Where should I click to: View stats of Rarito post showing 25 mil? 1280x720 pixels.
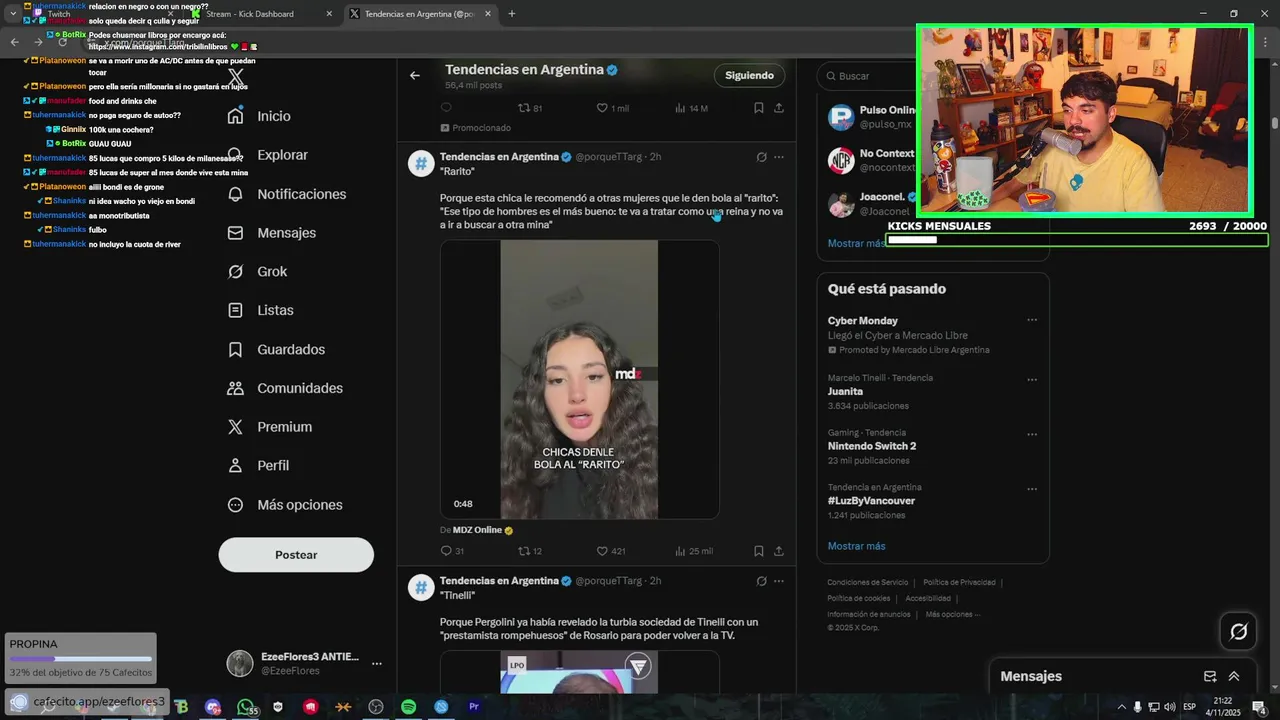[x=694, y=551]
